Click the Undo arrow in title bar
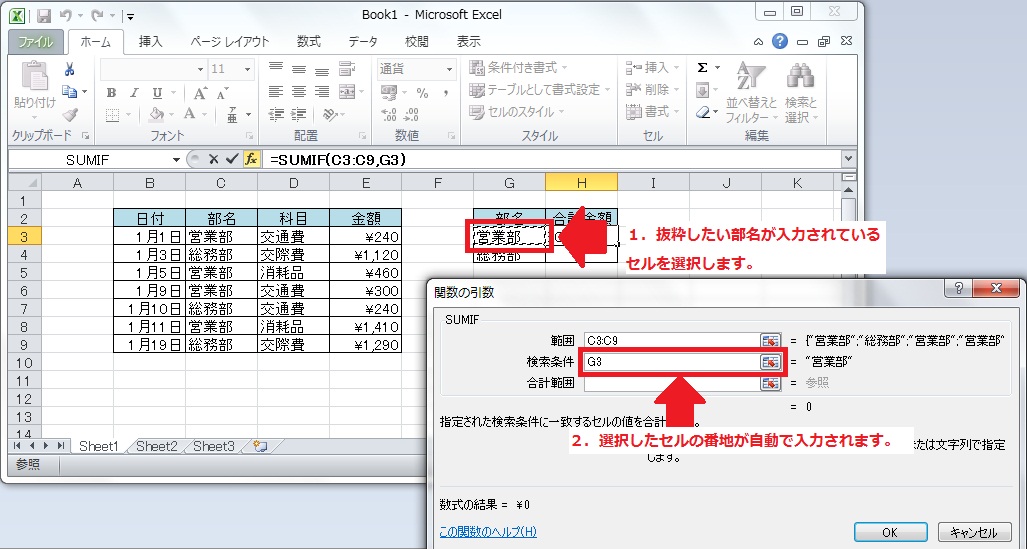Viewport: 1027px width, 549px height. [65, 16]
